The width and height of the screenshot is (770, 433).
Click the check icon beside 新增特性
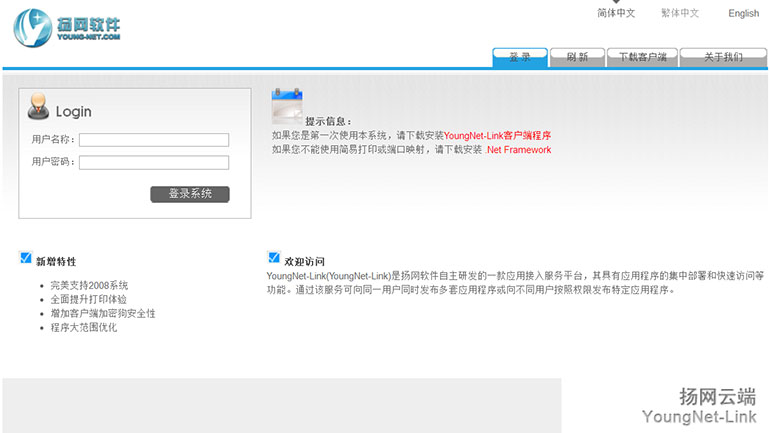click(x=26, y=259)
